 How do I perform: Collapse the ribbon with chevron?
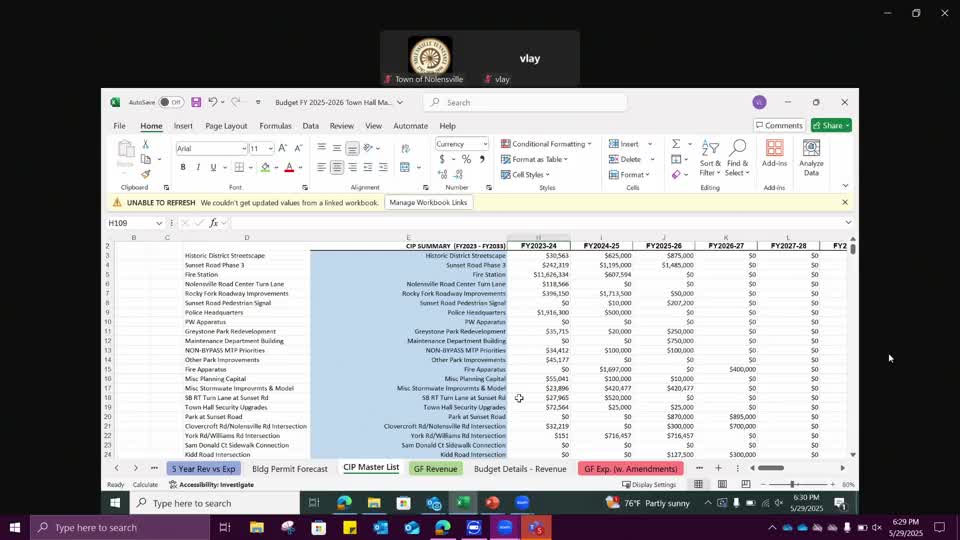[x=846, y=186]
